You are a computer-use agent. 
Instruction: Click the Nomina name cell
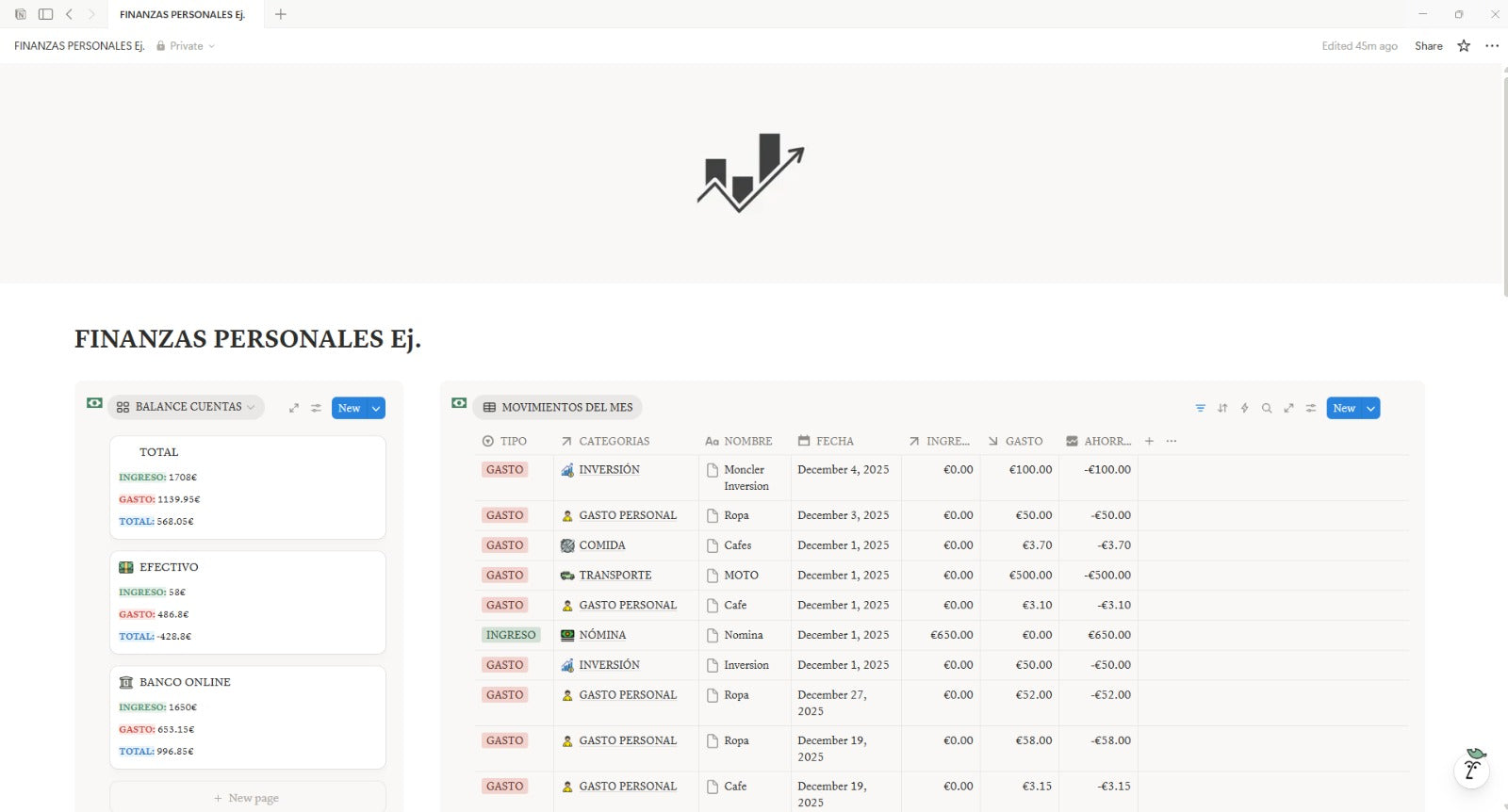[x=745, y=635]
